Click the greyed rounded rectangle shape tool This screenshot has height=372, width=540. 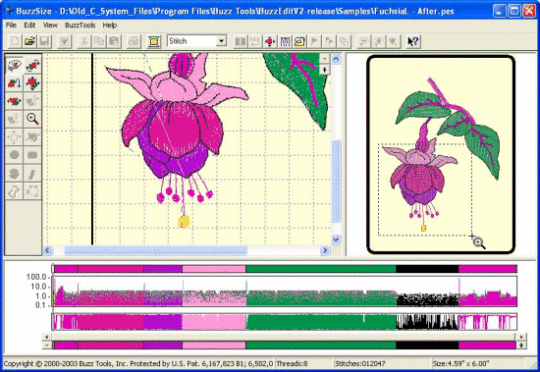(x=32, y=155)
